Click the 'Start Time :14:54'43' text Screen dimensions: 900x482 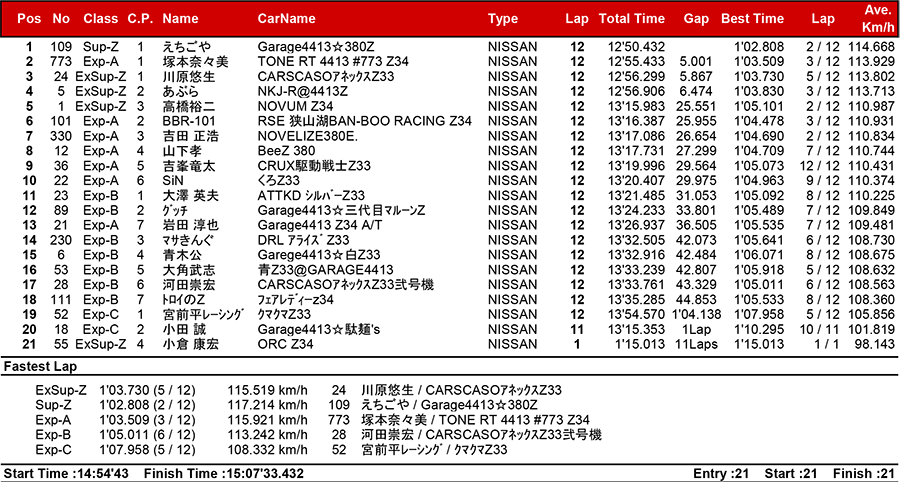(67, 473)
